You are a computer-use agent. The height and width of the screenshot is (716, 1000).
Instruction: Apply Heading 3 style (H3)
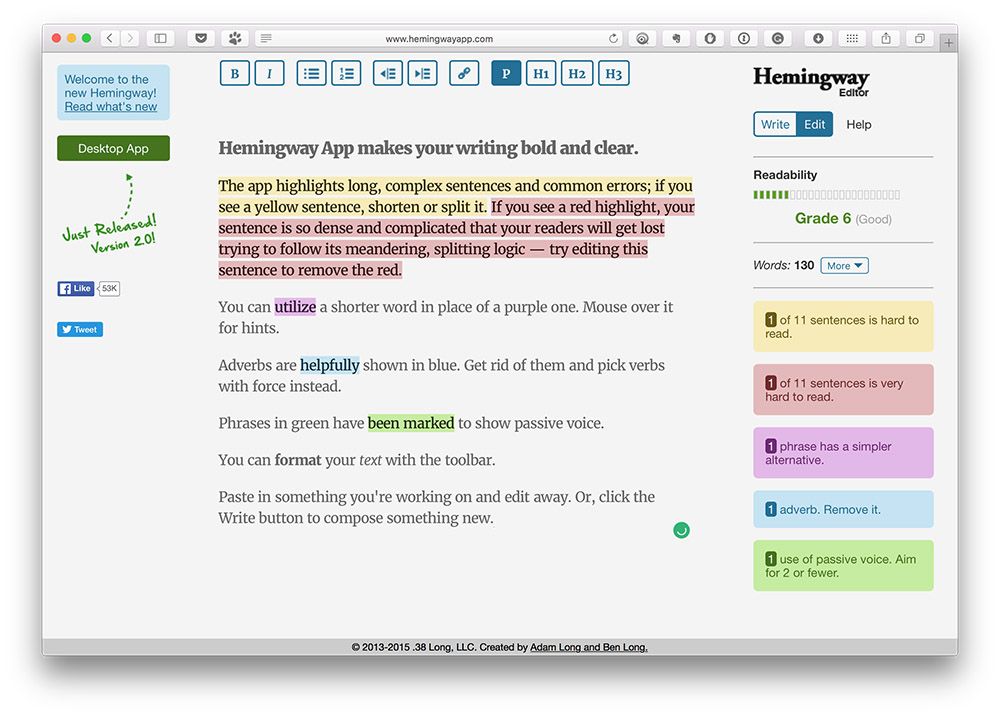(x=614, y=73)
